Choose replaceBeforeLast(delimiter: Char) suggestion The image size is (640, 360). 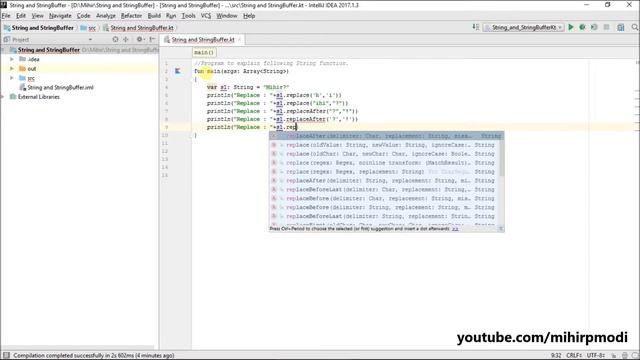[384, 190]
